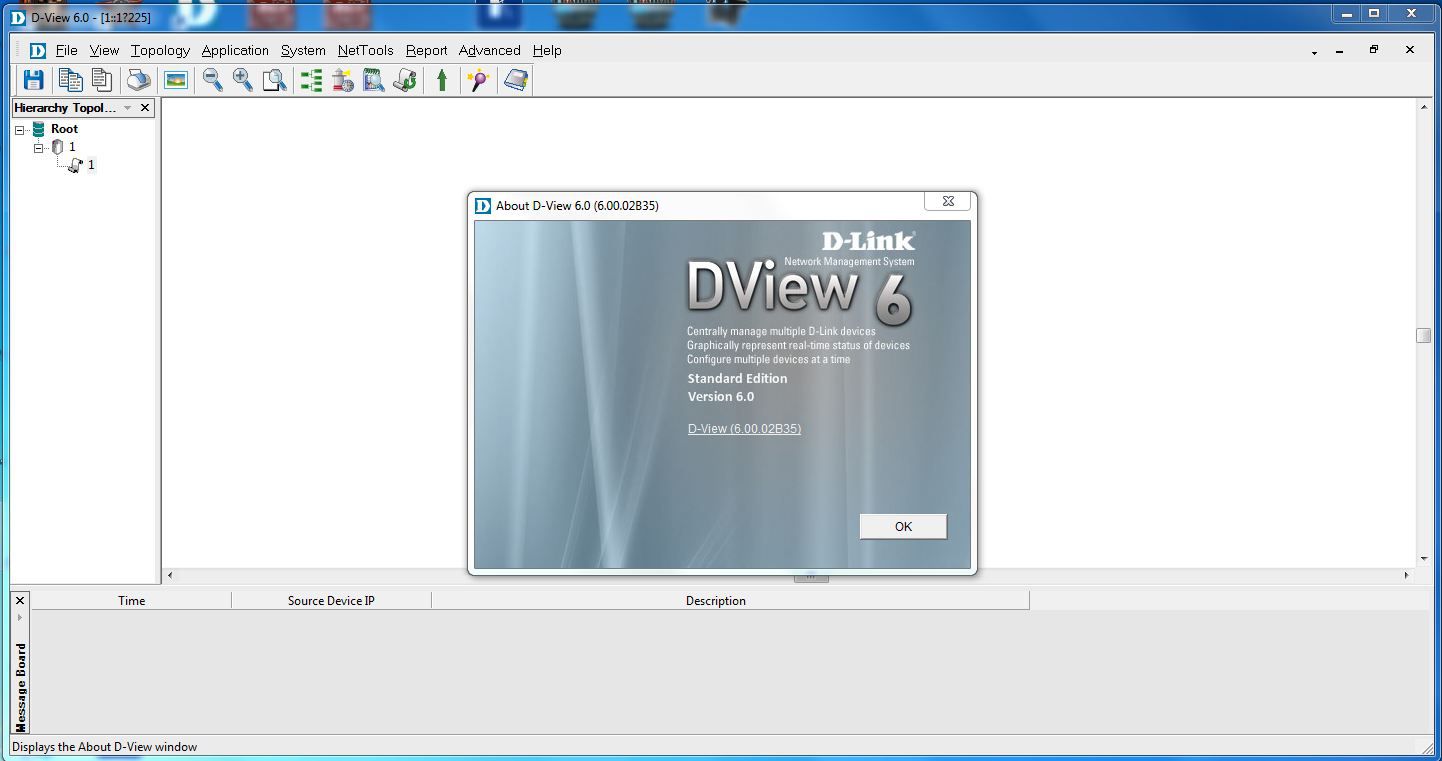Open the Advanced menu

pos(489,50)
